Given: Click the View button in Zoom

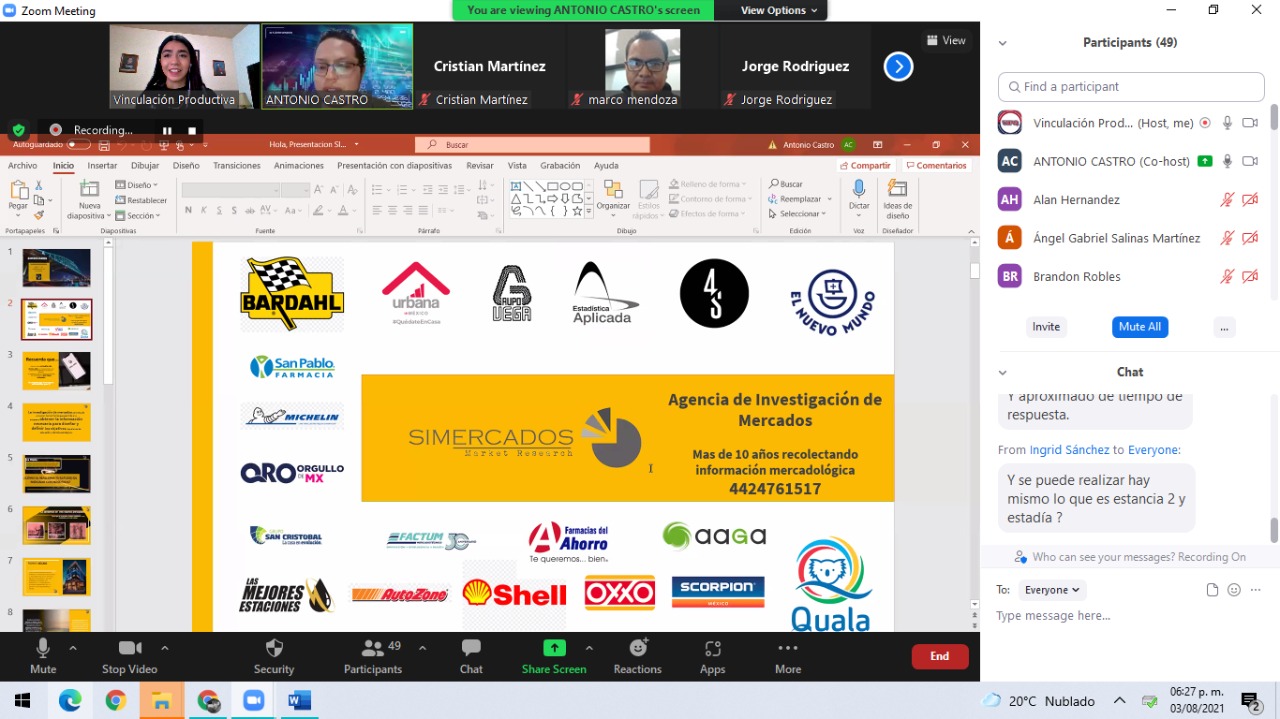Looking at the screenshot, I should pyautogui.click(x=946, y=41).
